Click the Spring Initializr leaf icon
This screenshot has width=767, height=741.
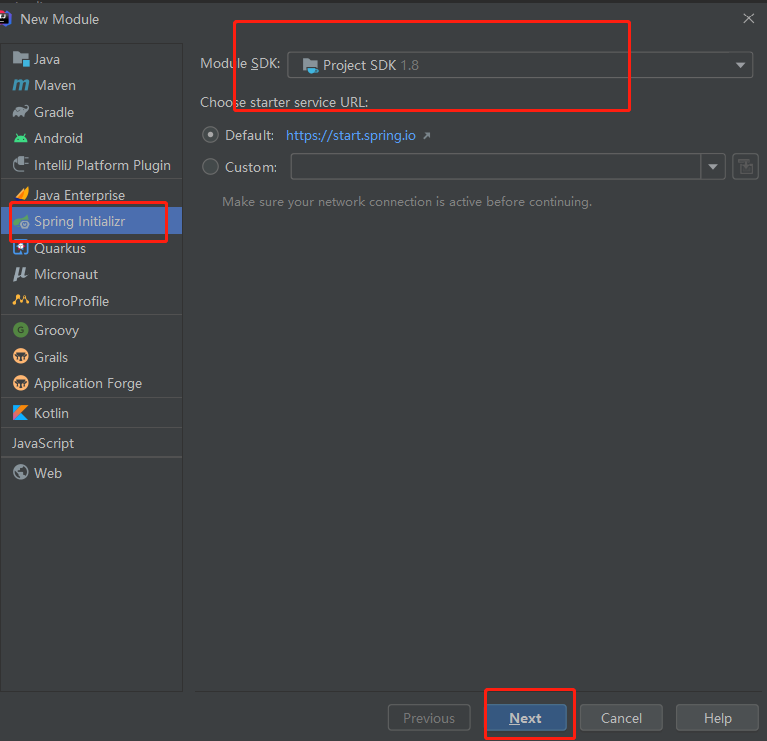coord(22,222)
